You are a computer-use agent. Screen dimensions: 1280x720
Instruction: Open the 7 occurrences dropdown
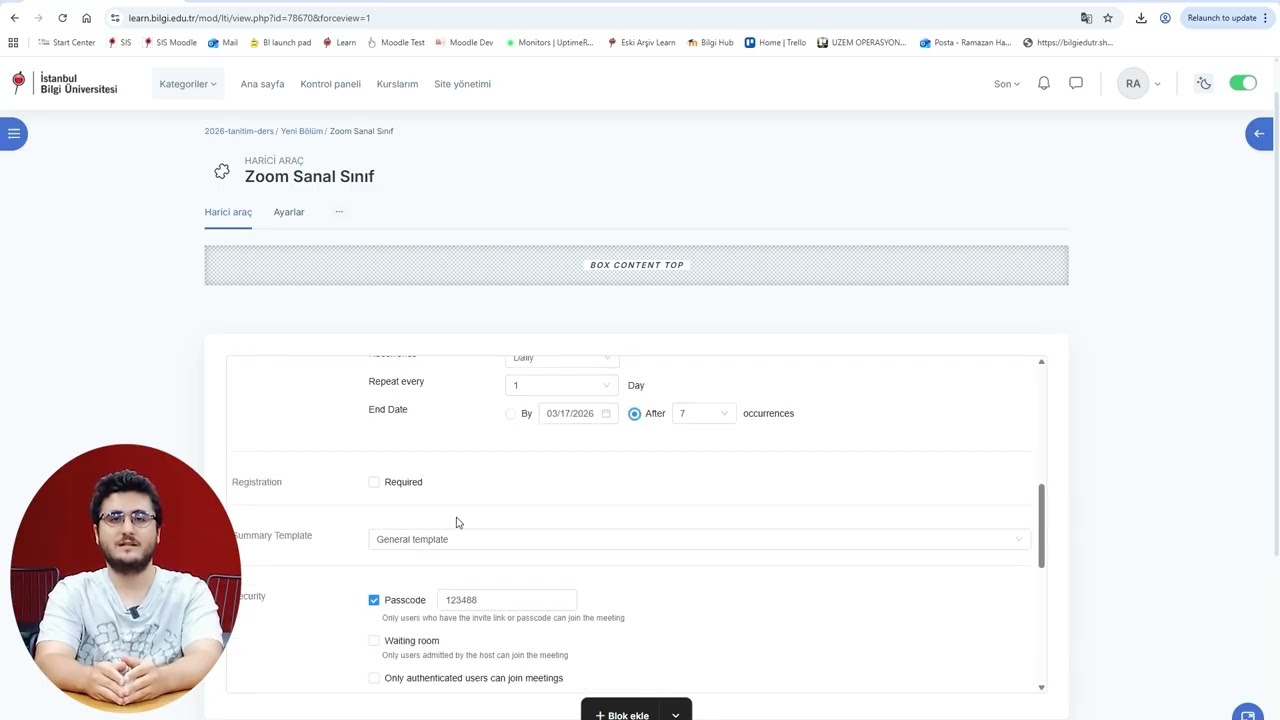click(x=704, y=413)
